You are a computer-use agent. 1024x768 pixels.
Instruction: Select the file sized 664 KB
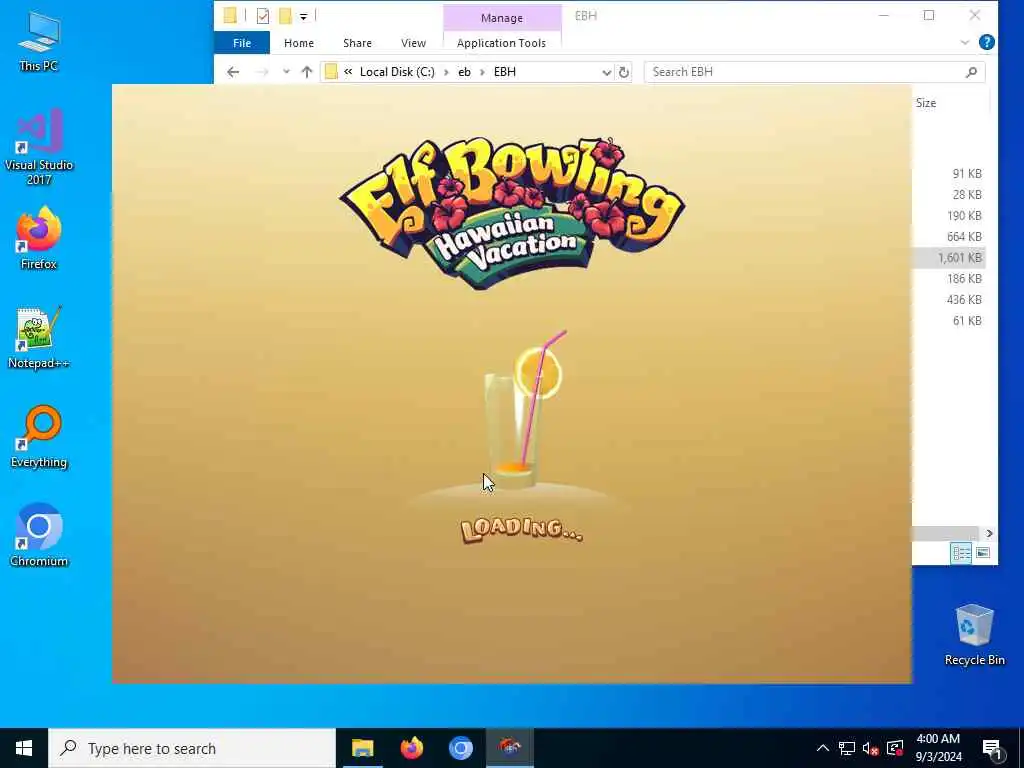point(964,236)
